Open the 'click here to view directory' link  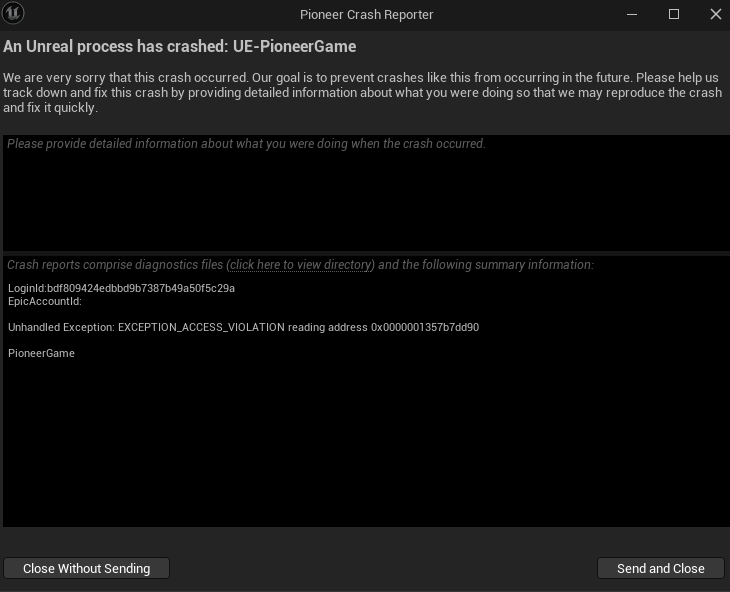tap(301, 265)
